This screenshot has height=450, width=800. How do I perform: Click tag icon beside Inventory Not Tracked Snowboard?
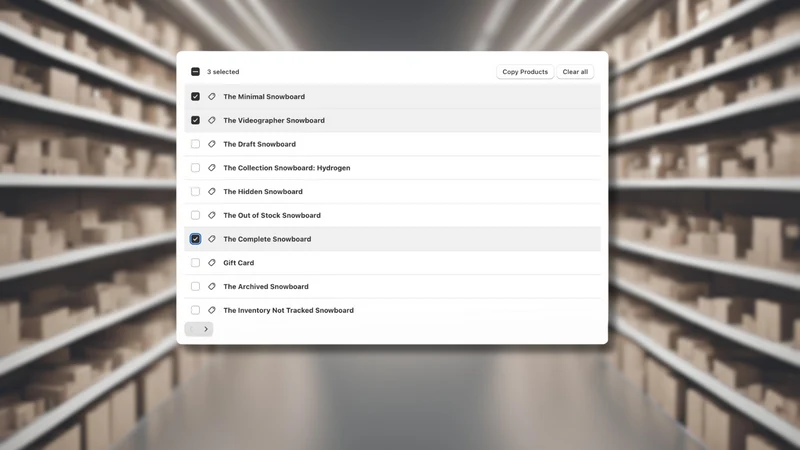[x=212, y=310]
